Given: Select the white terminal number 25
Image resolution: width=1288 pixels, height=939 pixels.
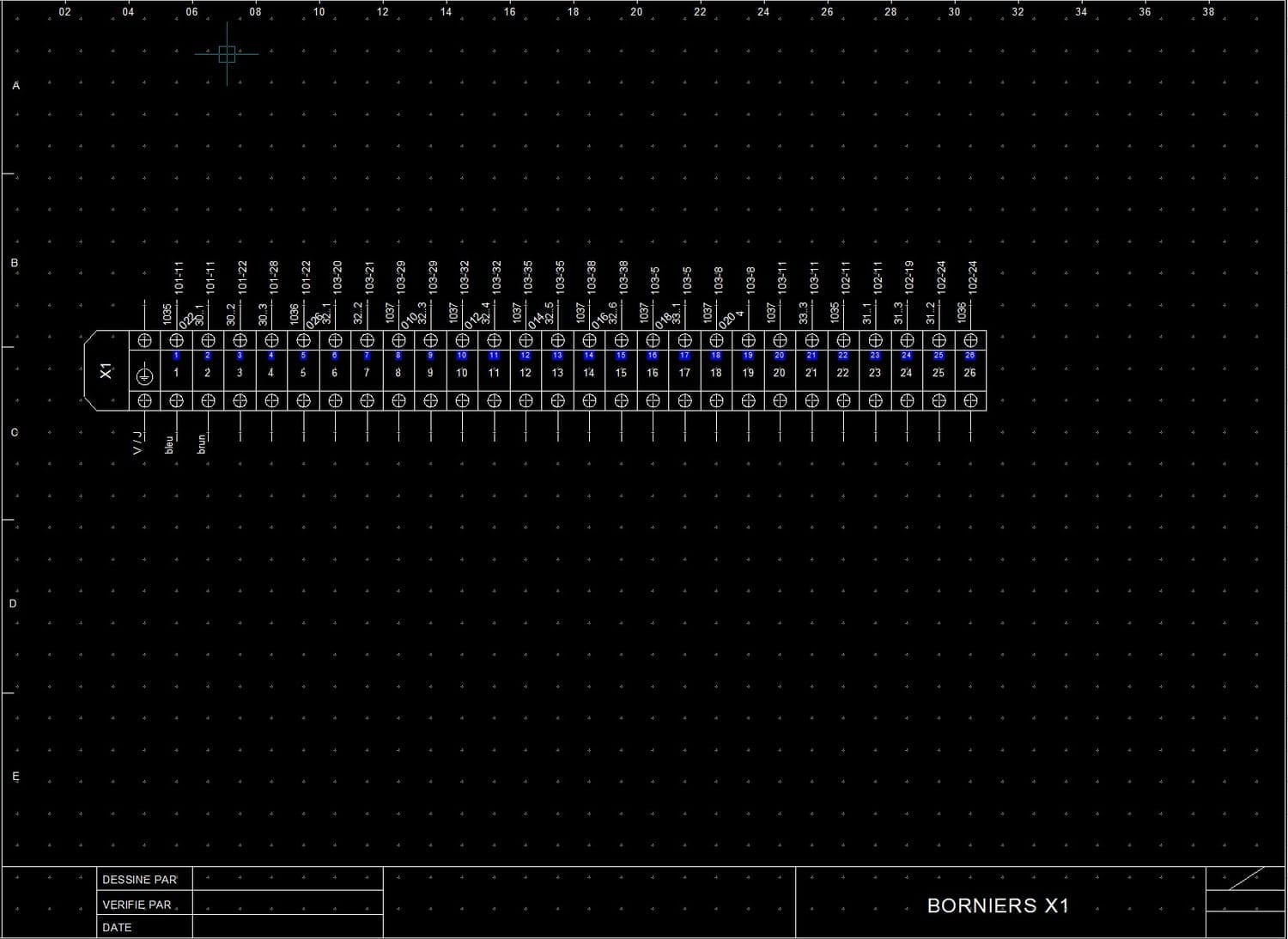Looking at the screenshot, I should 939,373.
